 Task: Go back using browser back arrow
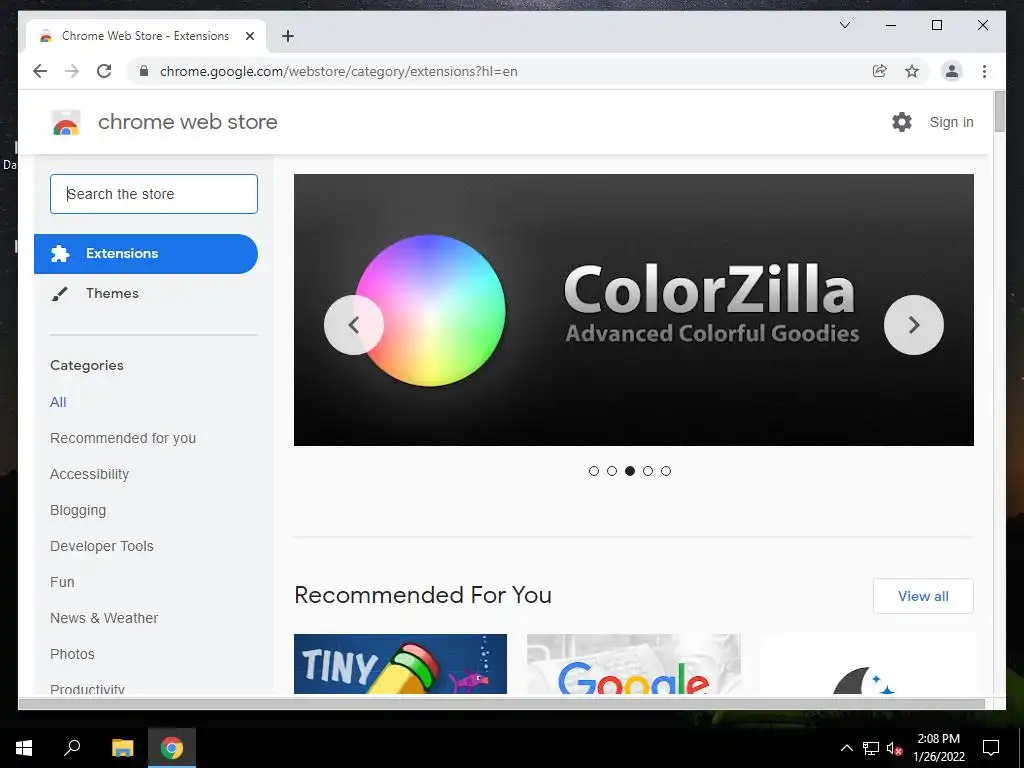(40, 71)
